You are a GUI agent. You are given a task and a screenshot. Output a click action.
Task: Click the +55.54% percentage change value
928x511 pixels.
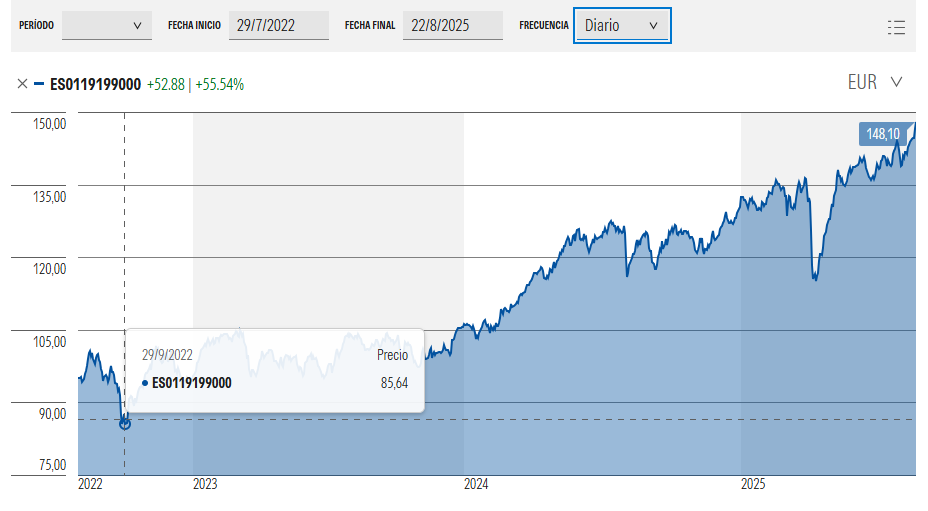(x=219, y=84)
